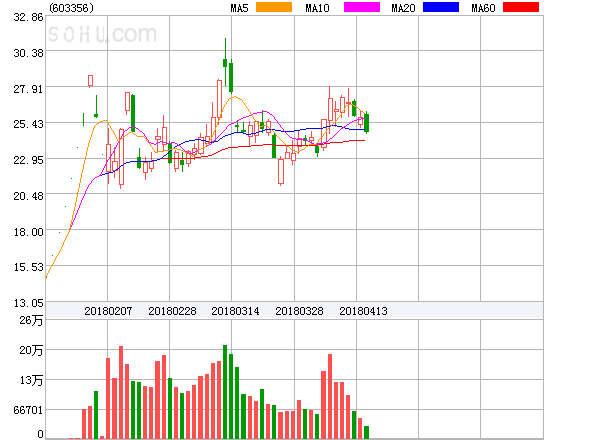Click the 20180413 date label
Image resolution: width=600 pixels, height=440 pixels.
(x=363, y=311)
